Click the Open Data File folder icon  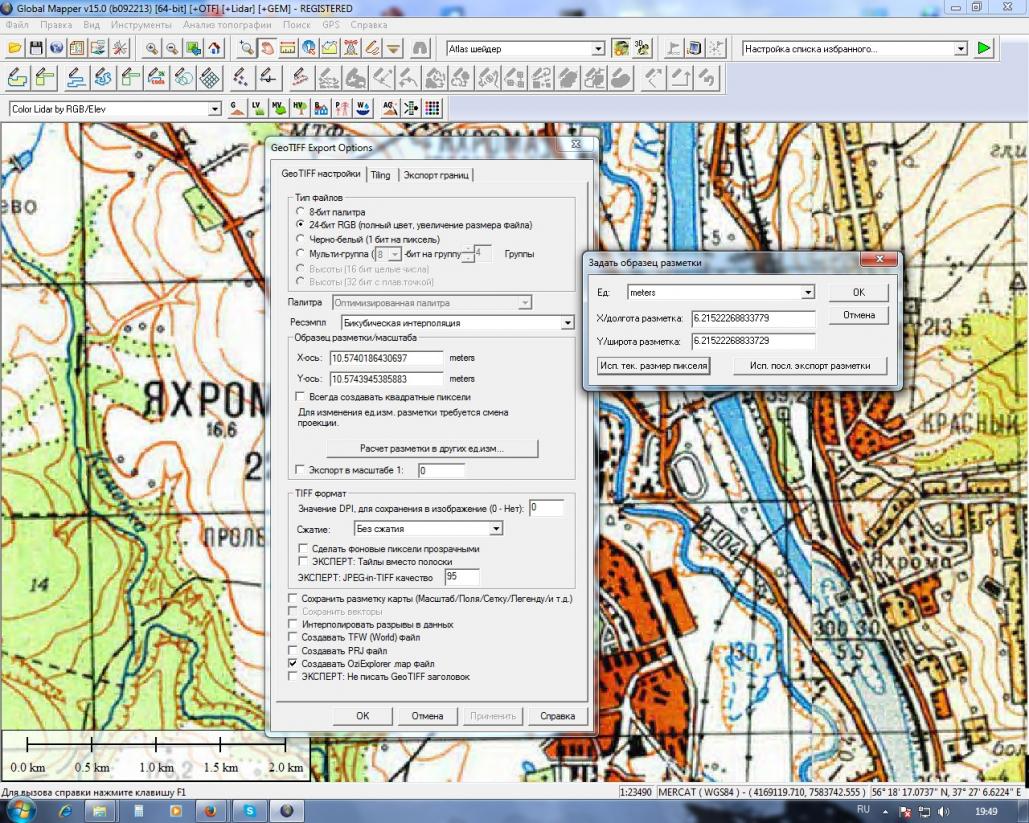[15, 48]
